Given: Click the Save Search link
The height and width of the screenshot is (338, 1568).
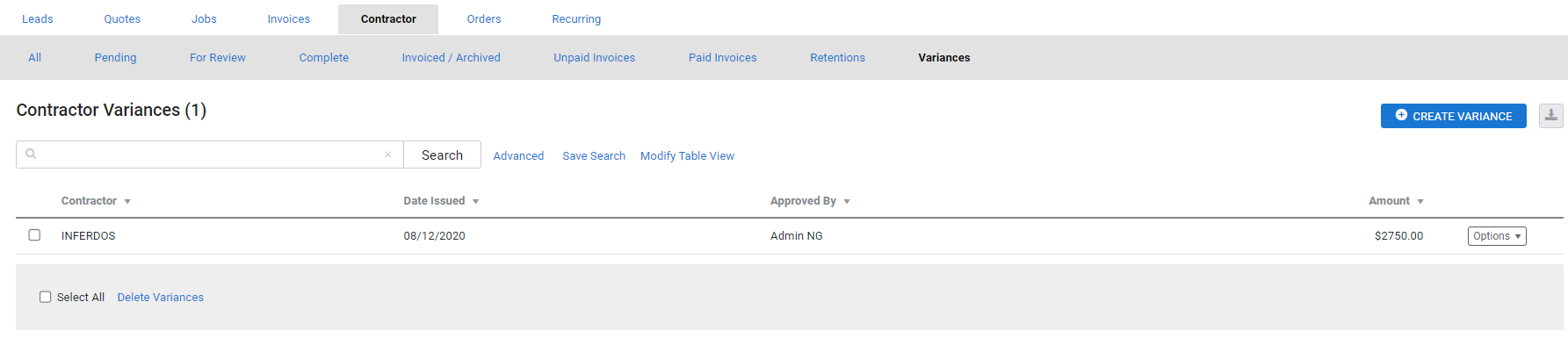Looking at the screenshot, I should tap(594, 156).
